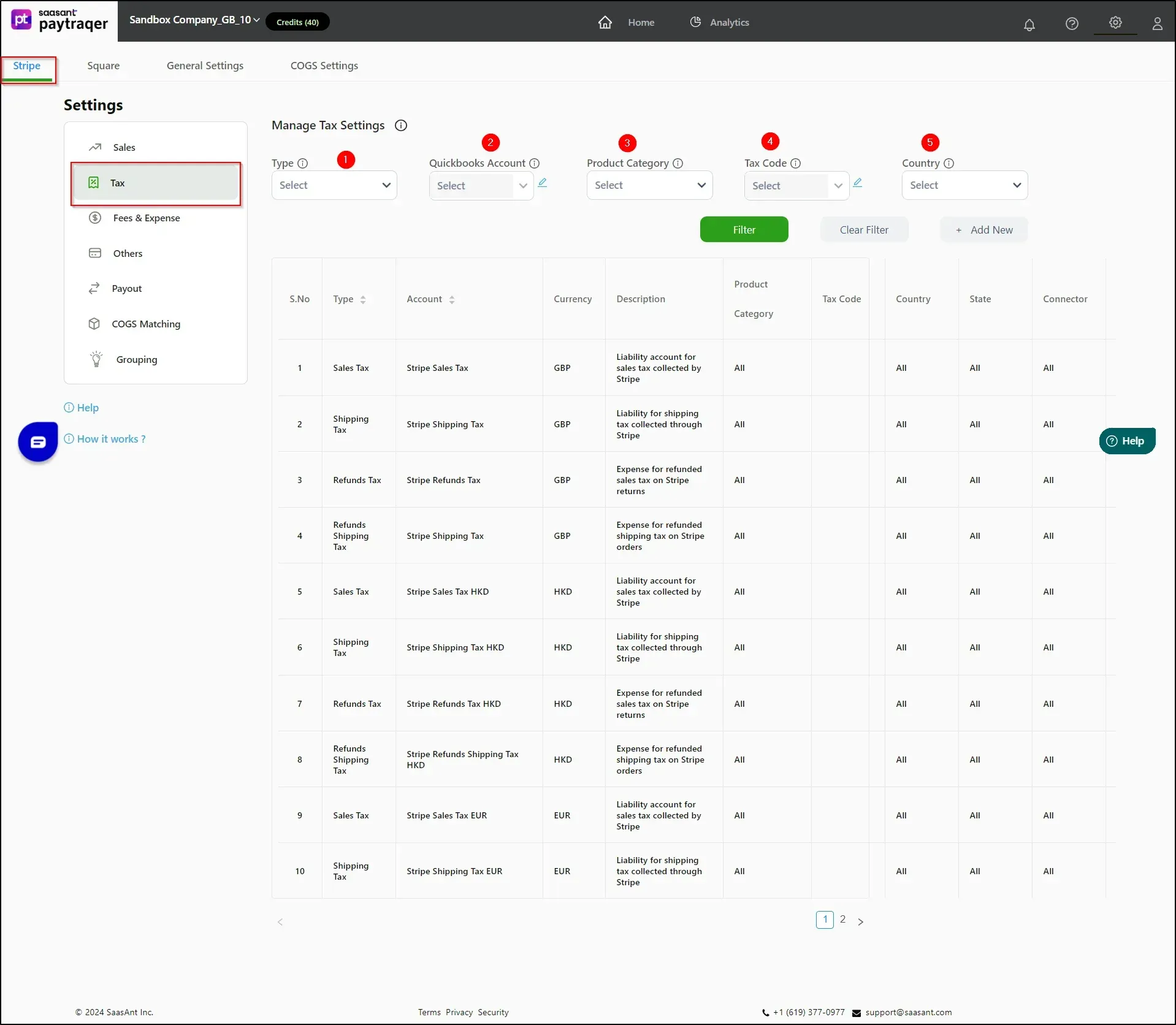Click info icon next to Quickbooks Account
Viewport: 1176px width, 1025px height.
pyautogui.click(x=534, y=164)
